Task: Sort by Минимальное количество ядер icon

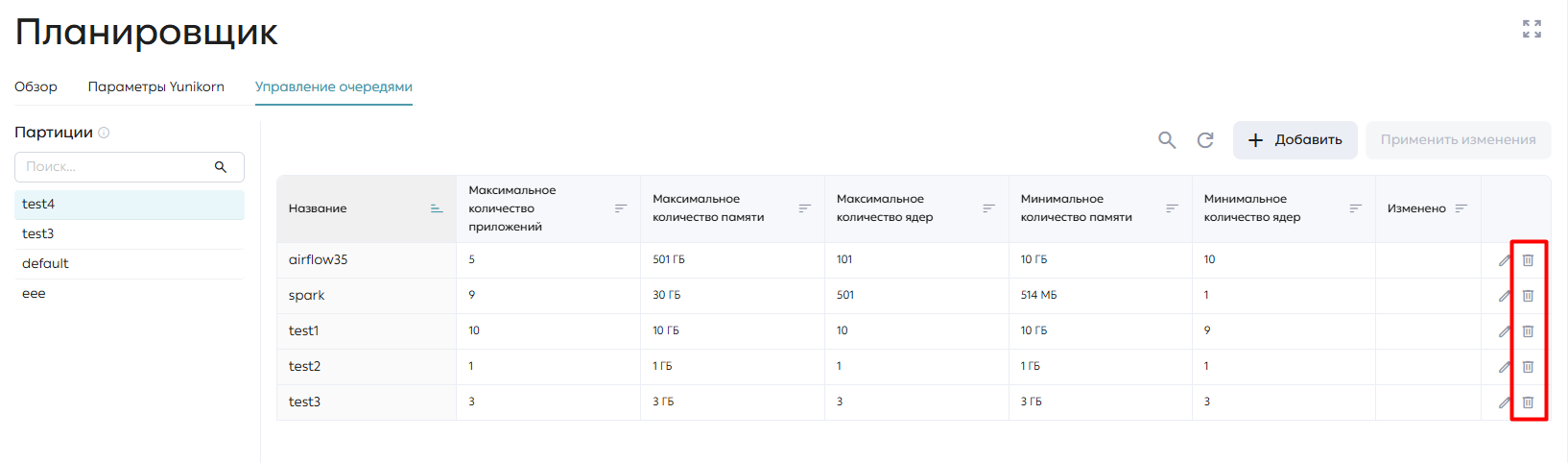Action: coord(1355,208)
